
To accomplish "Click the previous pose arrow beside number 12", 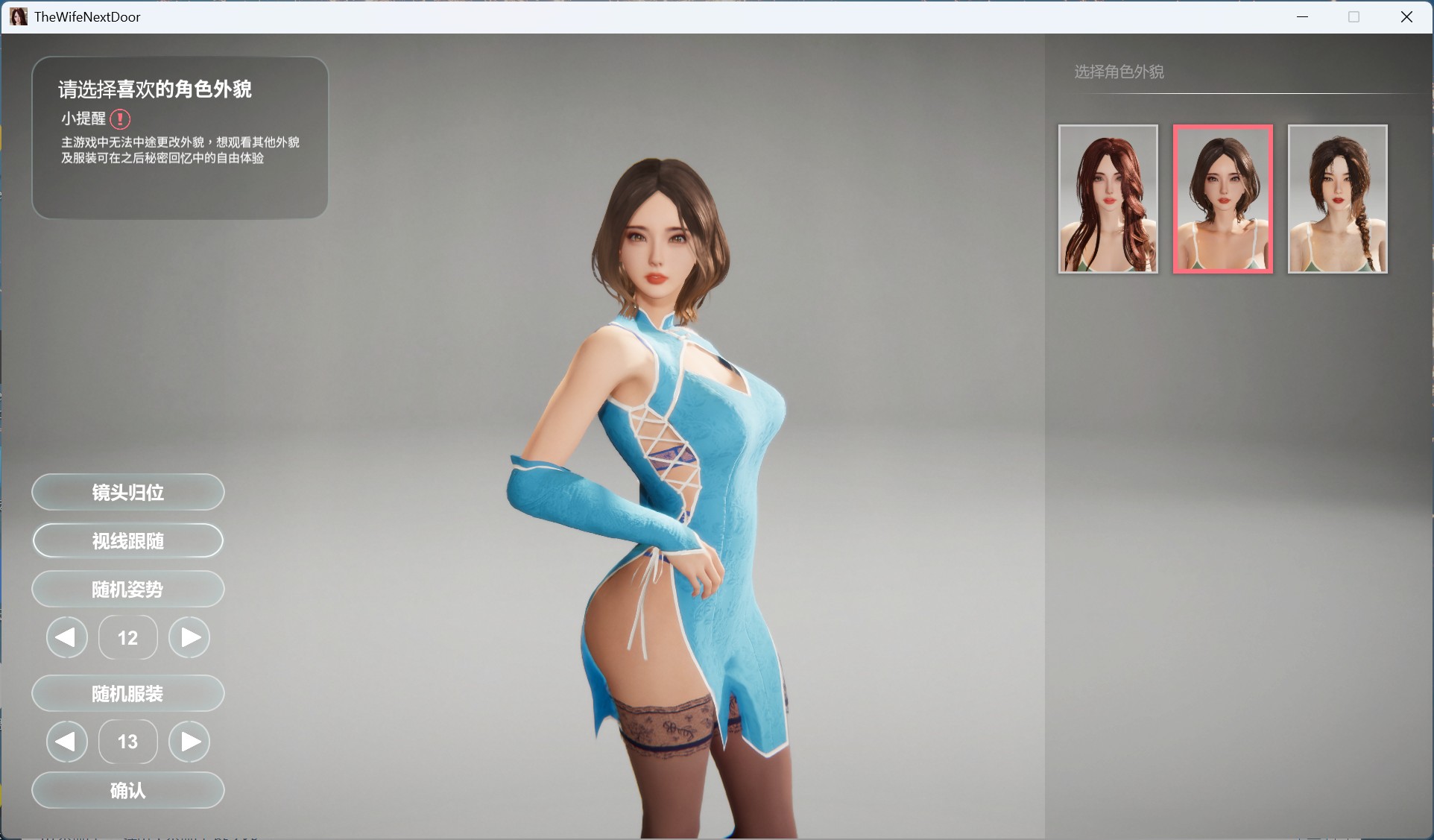I will (x=66, y=637).
